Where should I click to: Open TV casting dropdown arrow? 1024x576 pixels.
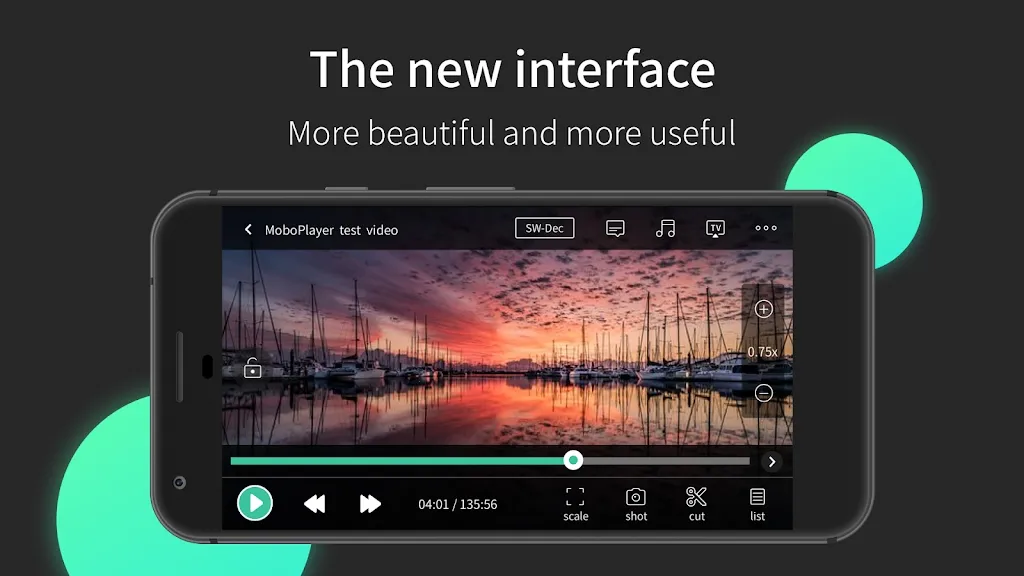click(715, 236)
